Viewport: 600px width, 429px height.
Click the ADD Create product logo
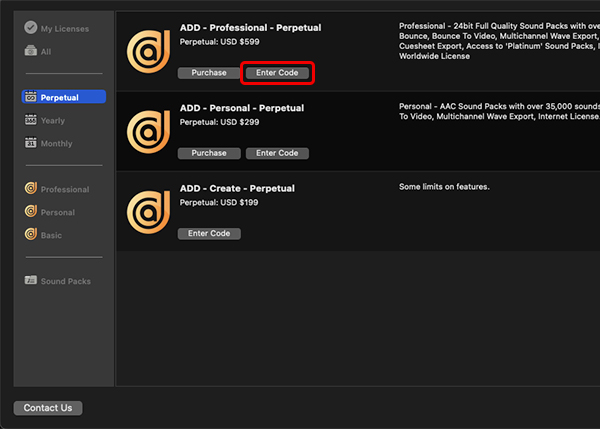[148, 212]
